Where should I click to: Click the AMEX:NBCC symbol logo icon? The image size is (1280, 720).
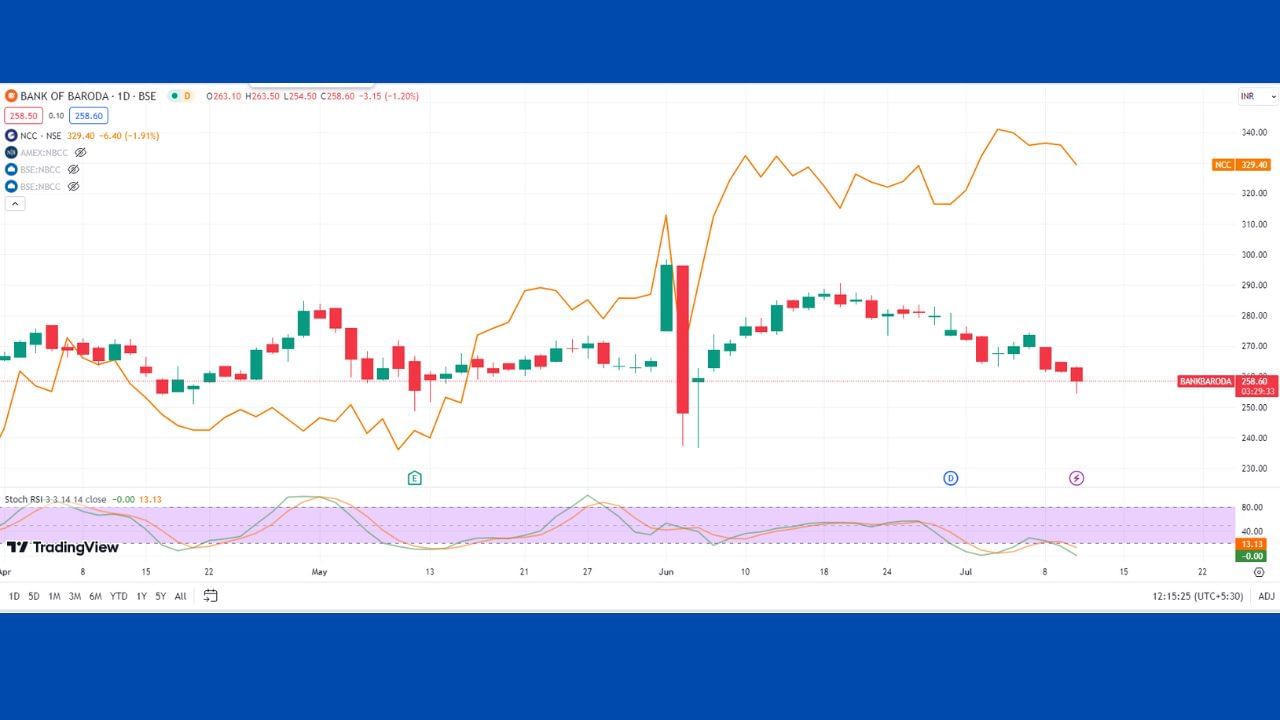click(10, 152)
